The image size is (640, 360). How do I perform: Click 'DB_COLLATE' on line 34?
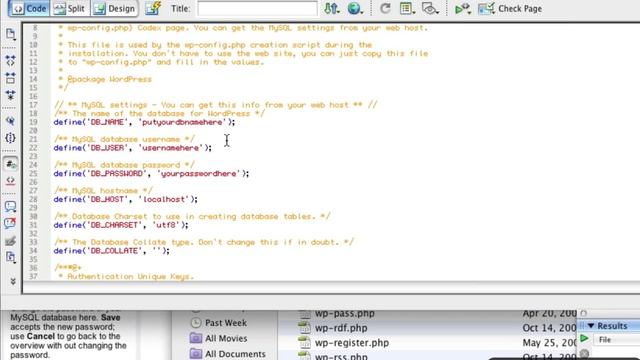click(113, 251)
